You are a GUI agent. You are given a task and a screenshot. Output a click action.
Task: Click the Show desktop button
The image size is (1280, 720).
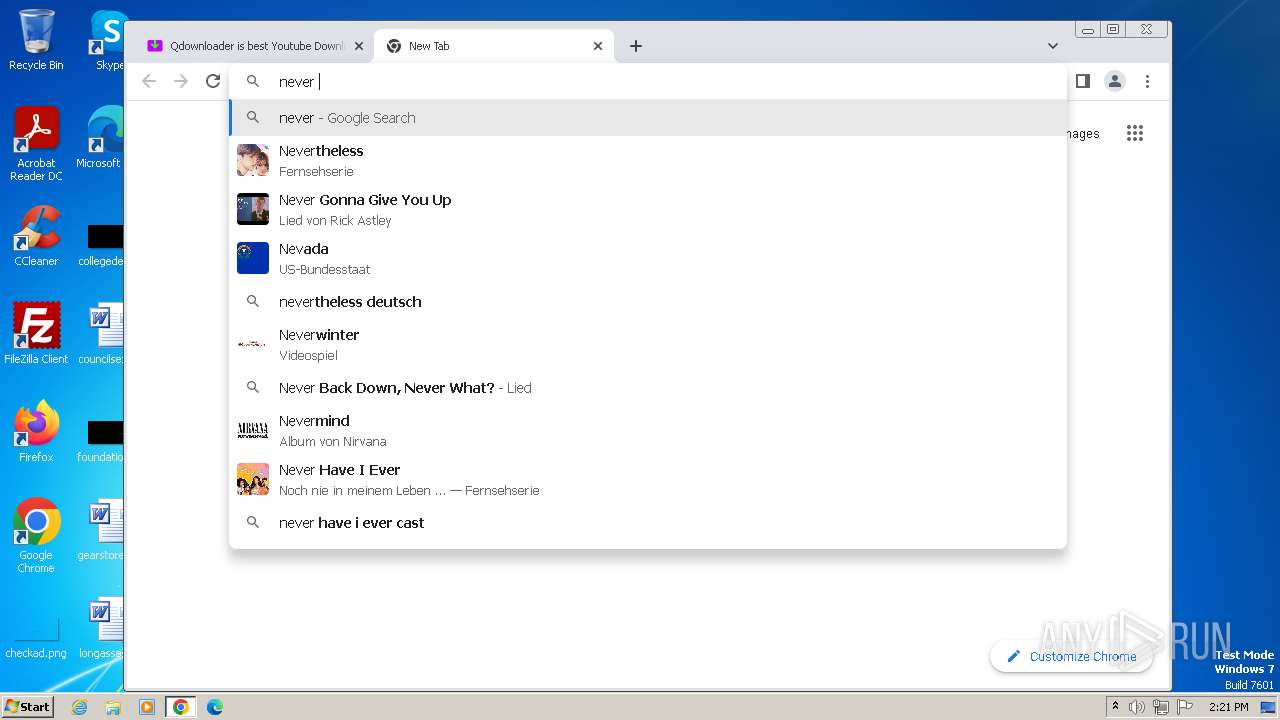[x=1269, y=707]
